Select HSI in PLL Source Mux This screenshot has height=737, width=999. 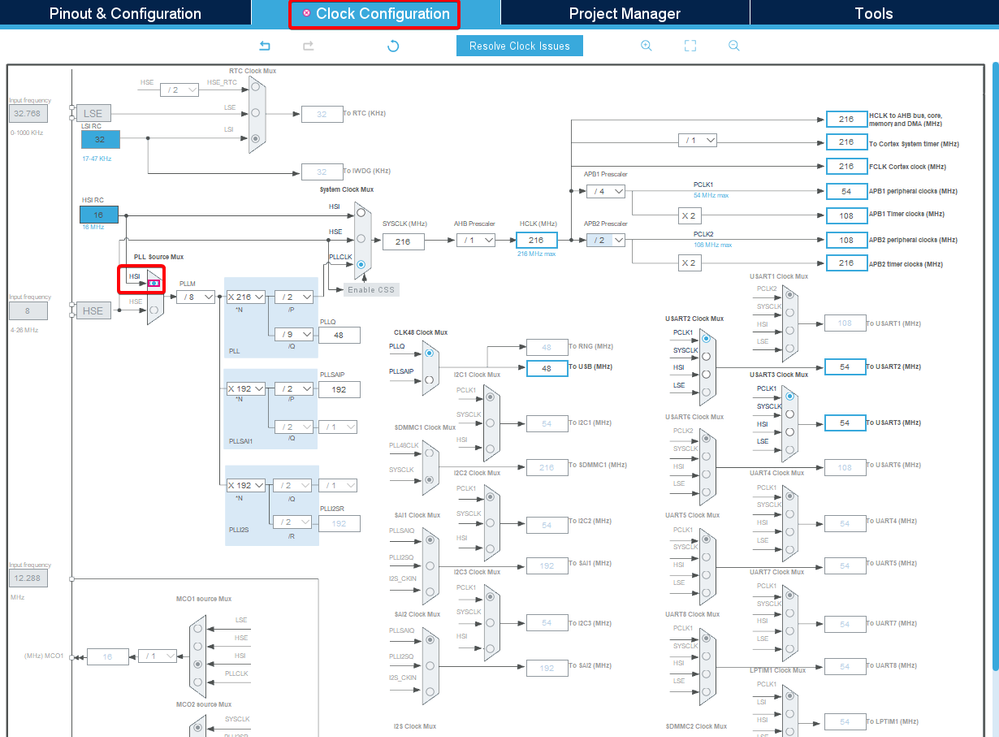(x=154, y=283)
